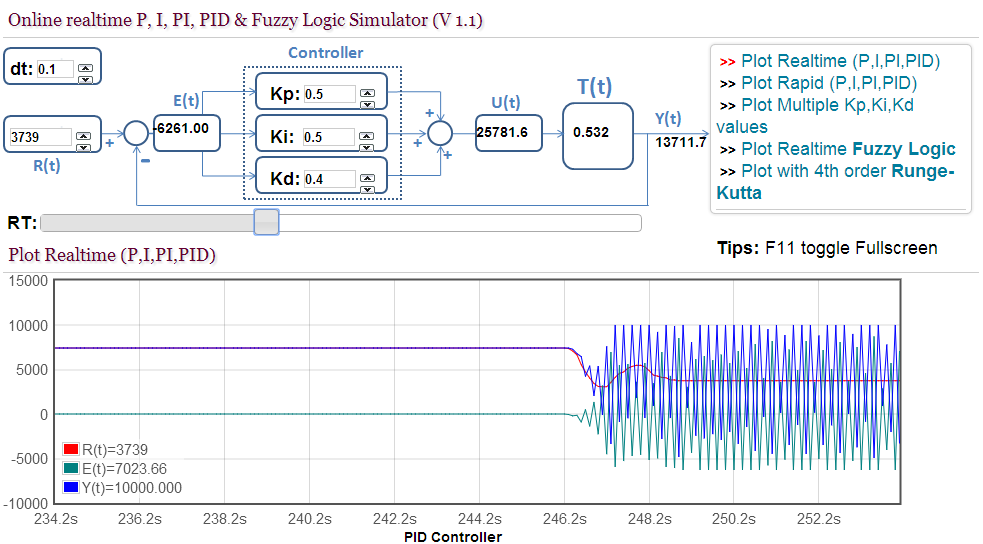Click the Kd gain input field

coord(329,180)
